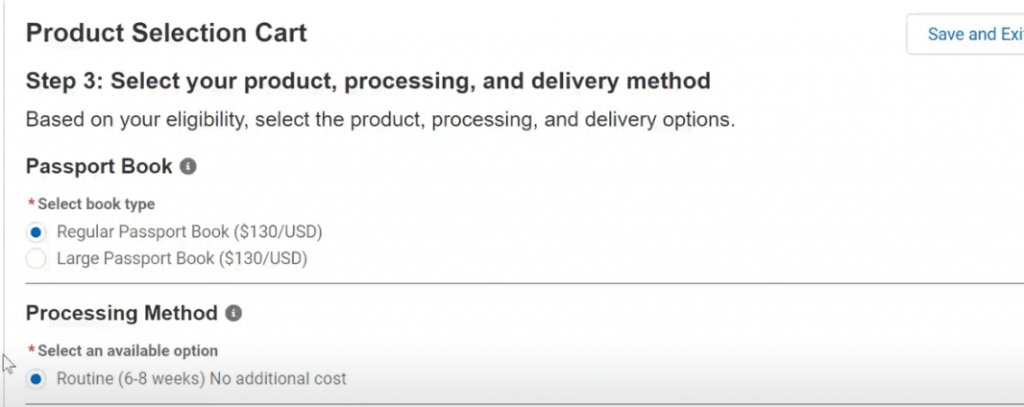Open the Processing Method info tooltip icon

coord(233,313)
